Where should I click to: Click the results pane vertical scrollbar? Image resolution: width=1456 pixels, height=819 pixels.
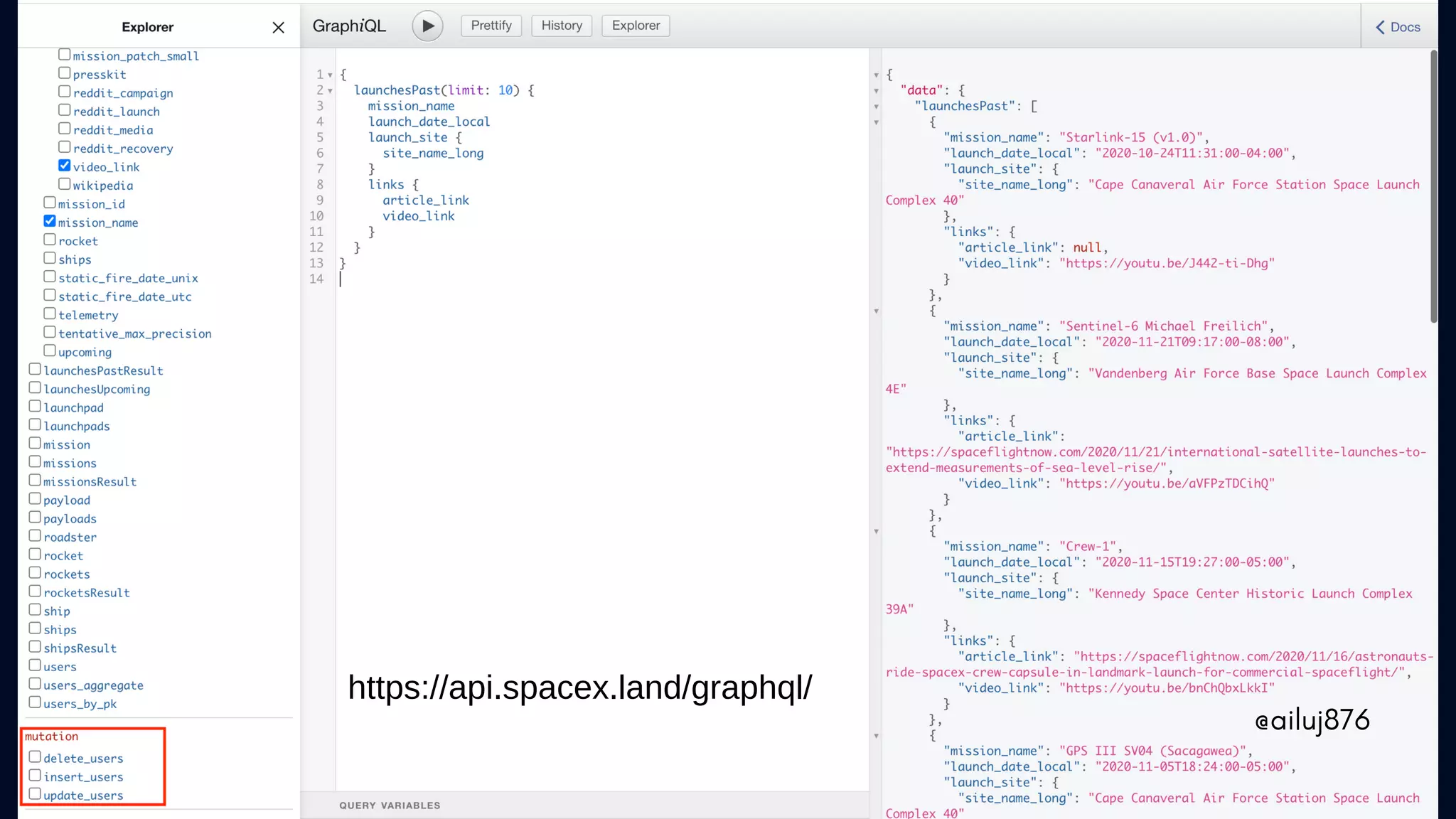(1433, 186)
